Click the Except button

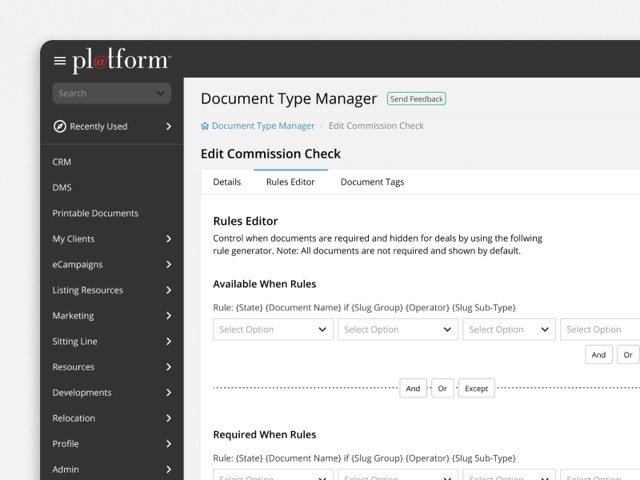tap(476, 389)
